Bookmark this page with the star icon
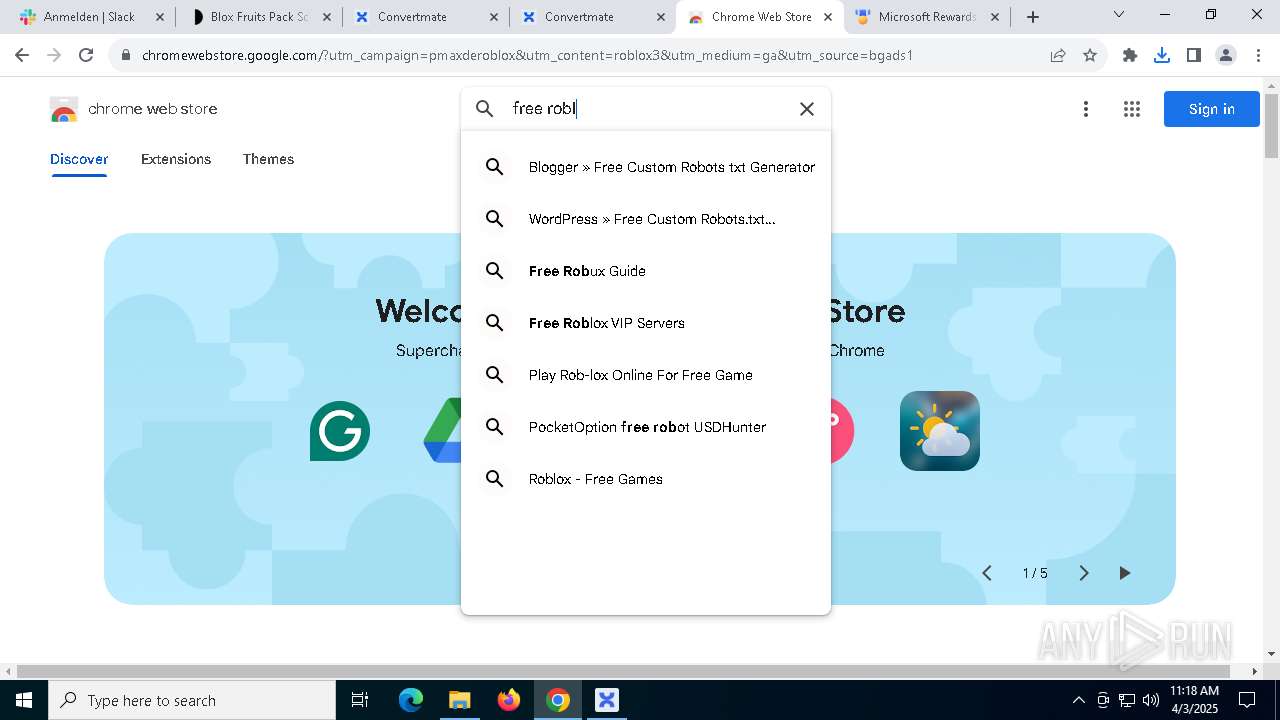This screenshot has height=720, width=1280. pyautogui.click(x=1090, y=55)
